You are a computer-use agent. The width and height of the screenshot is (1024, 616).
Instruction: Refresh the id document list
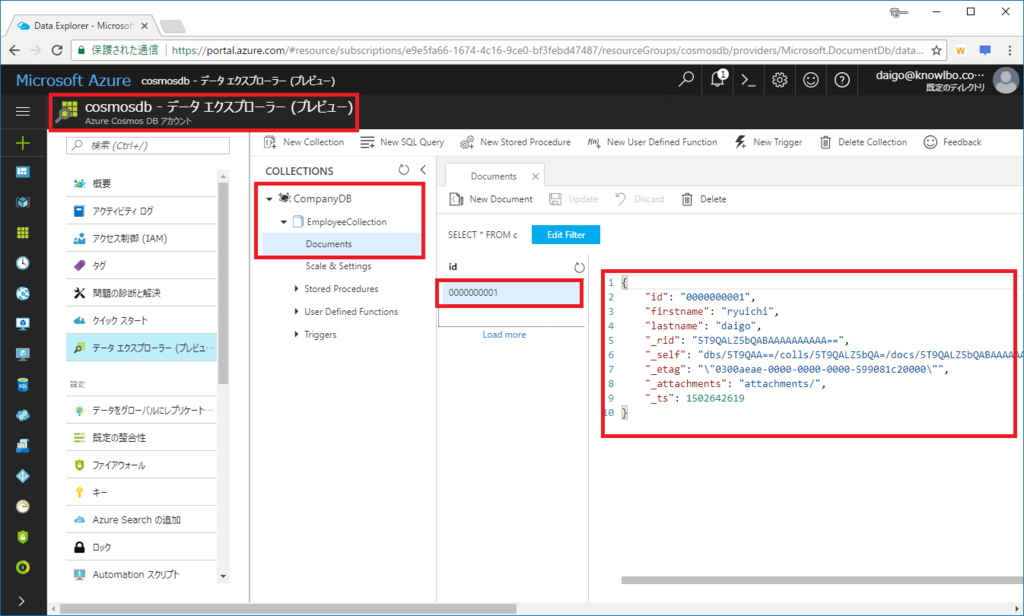(x=579, y=267)
